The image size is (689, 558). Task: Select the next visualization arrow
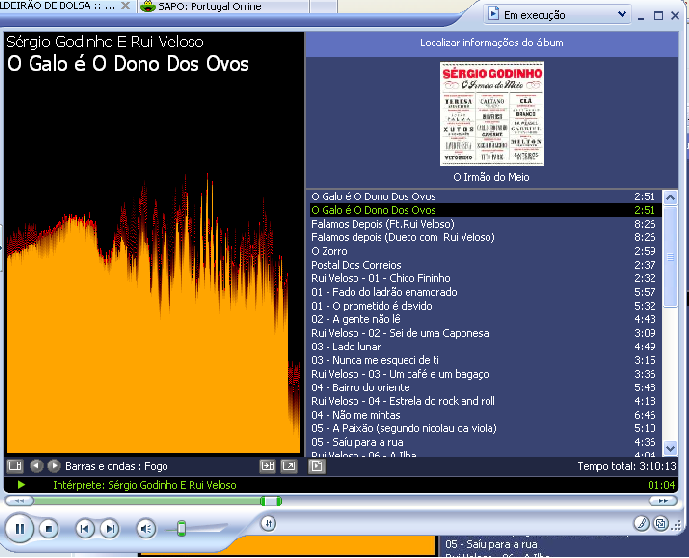point(54,466)
